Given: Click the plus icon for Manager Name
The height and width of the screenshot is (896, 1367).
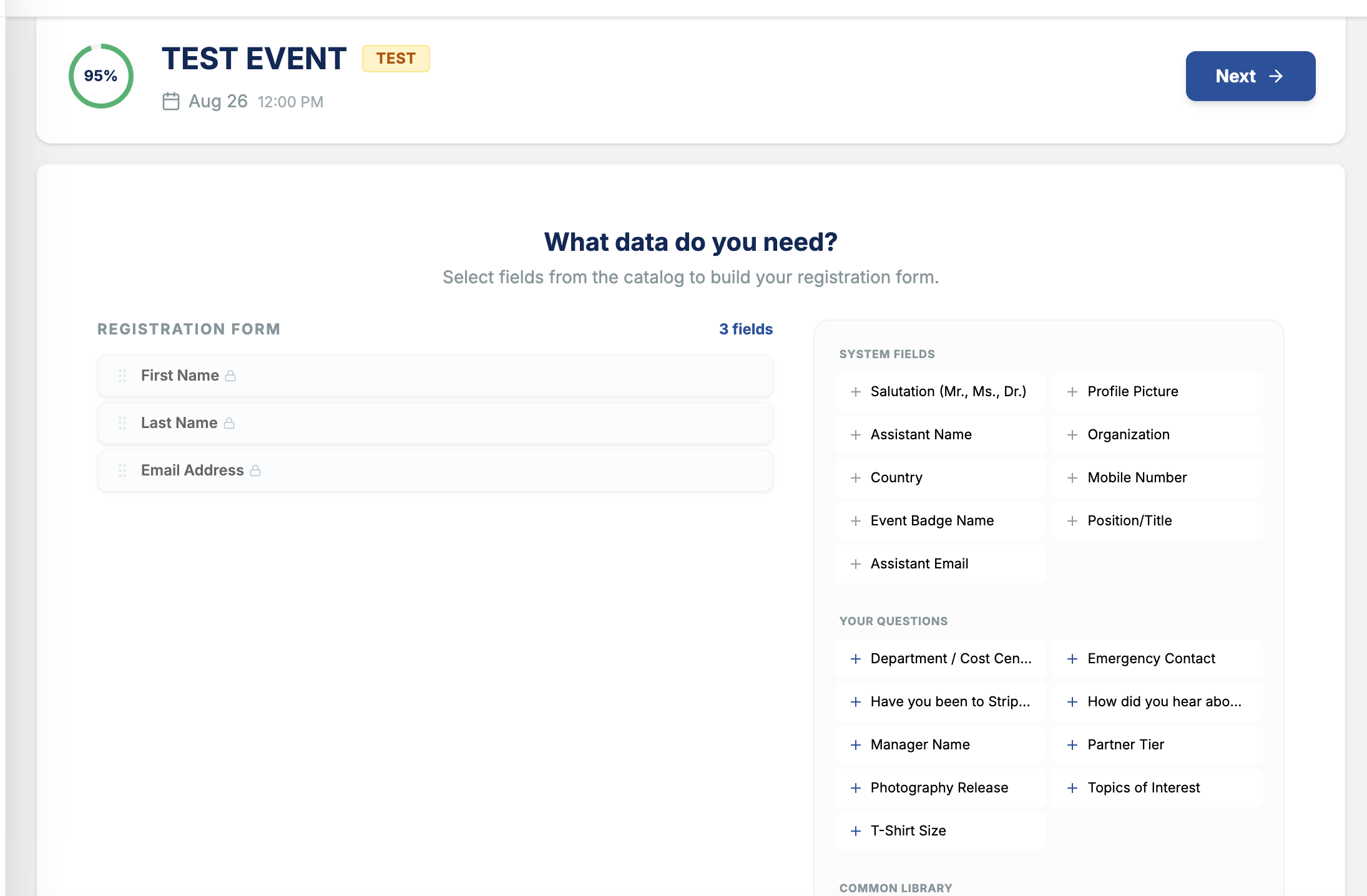Looking at the screenshot, I should 856,745.
